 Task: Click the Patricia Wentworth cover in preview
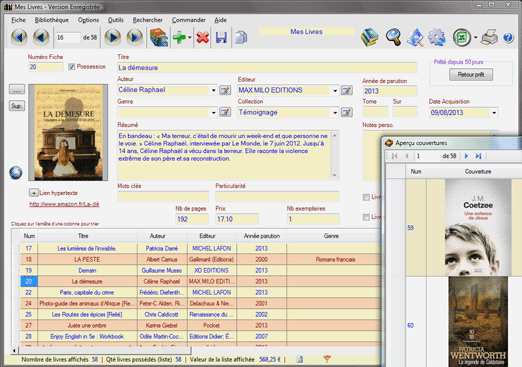click(x=478, y=321)
